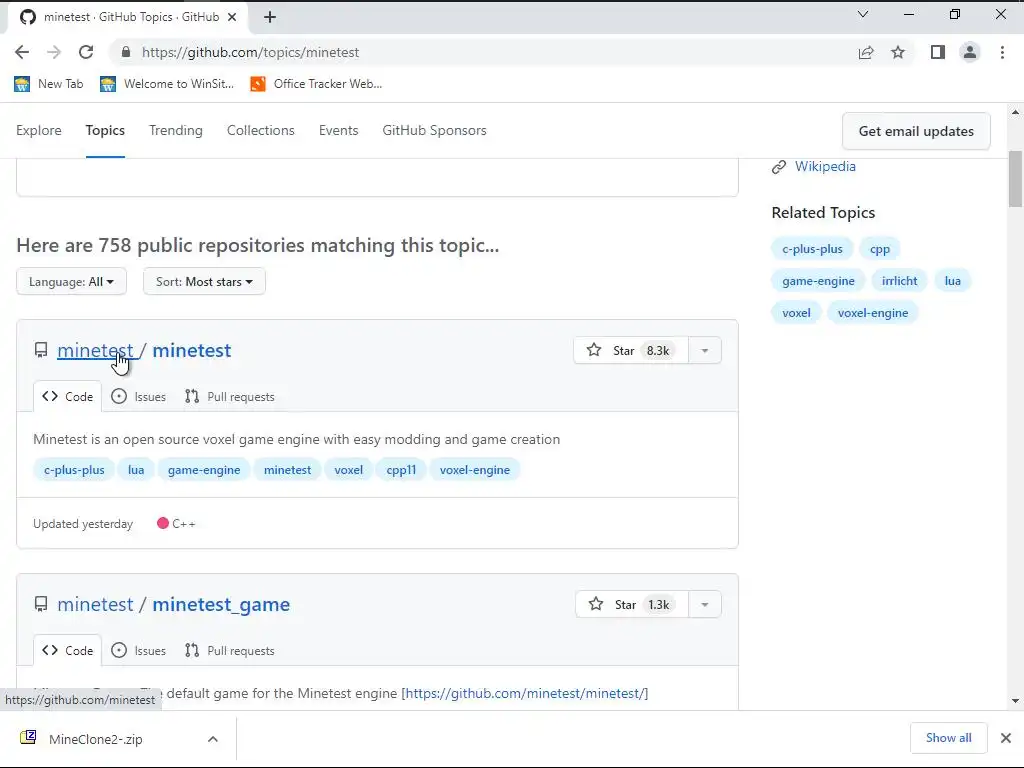The image size is (1024, 768).
Task: Click the lua tag on minetest/minetest card
Action: point(136,470)
